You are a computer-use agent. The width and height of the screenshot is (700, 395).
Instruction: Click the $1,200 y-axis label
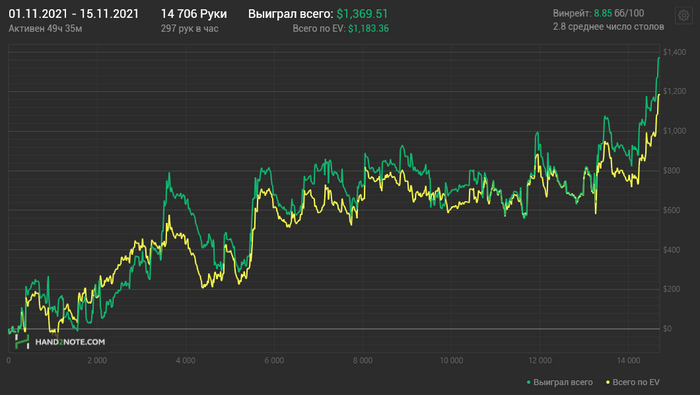[675, 91]
